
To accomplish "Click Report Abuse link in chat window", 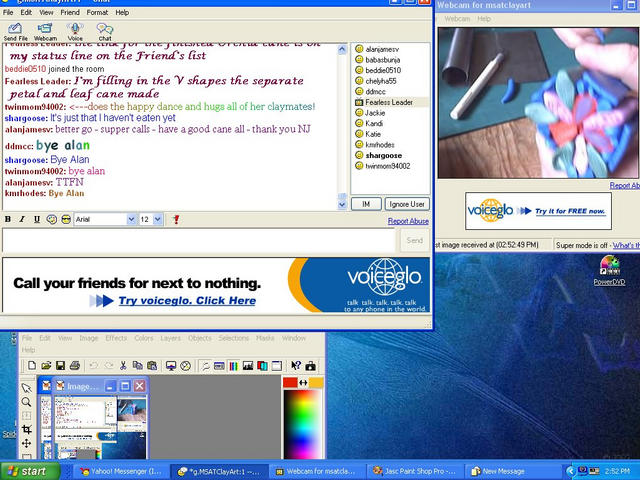I will 408,221.
